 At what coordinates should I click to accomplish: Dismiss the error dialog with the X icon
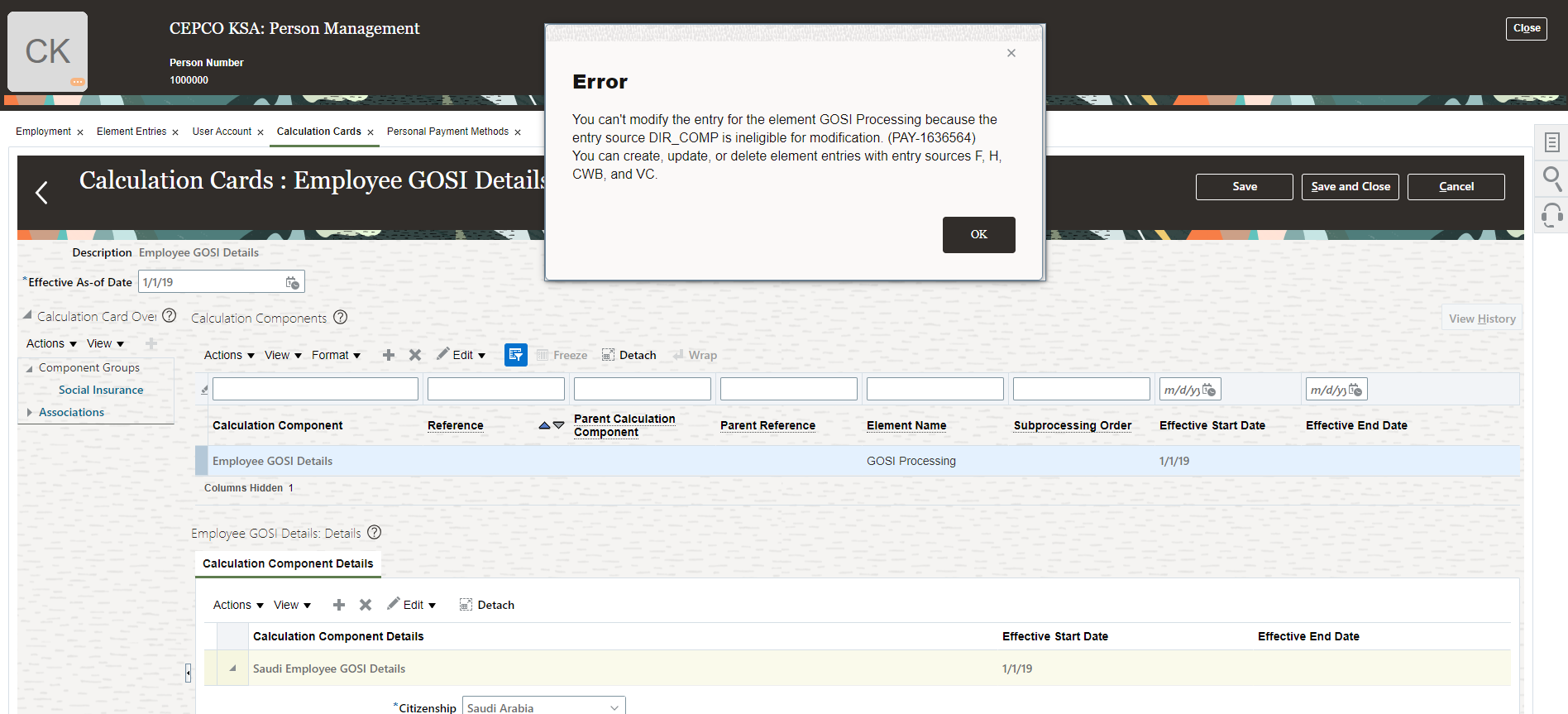coord(1011,53)
